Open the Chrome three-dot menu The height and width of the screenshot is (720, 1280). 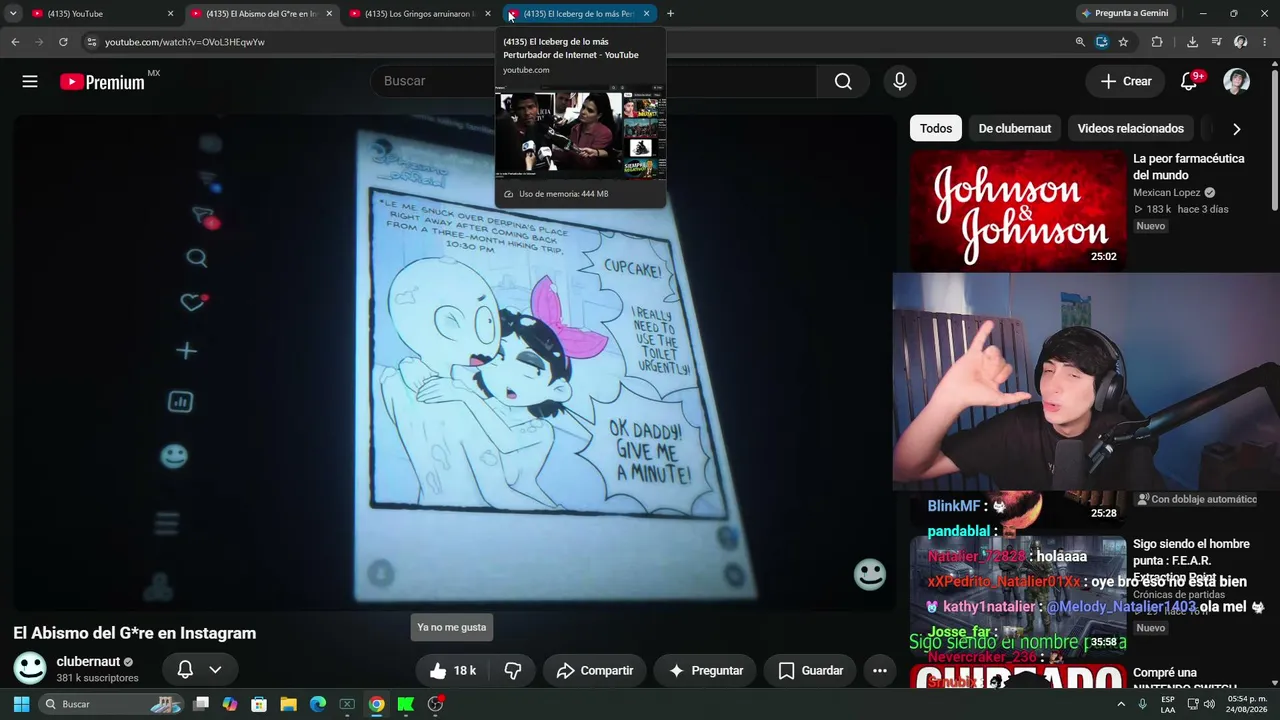(x=1265, y=42)
